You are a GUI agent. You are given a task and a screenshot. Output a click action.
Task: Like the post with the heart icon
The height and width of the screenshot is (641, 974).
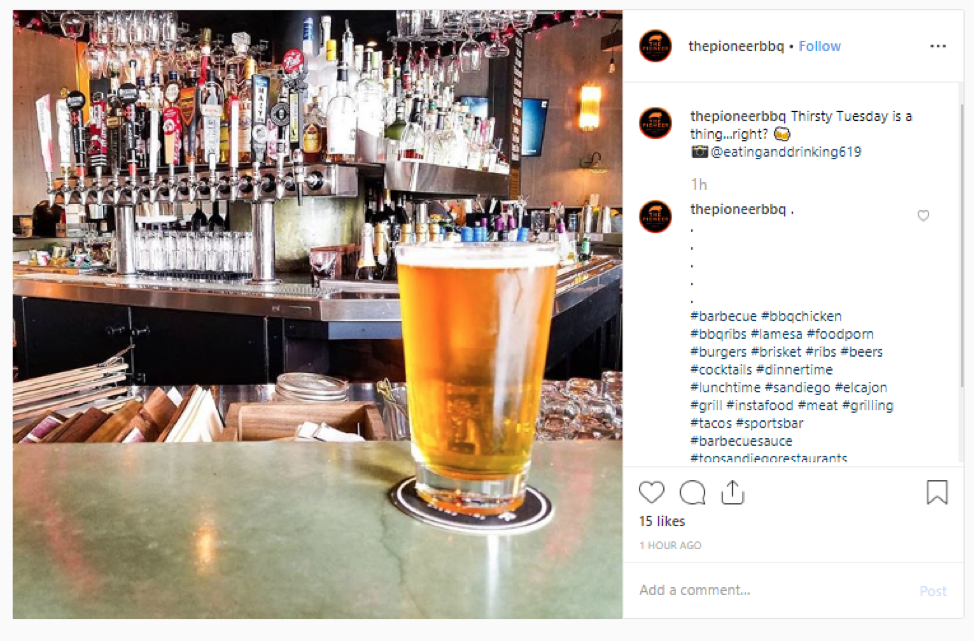652,493
